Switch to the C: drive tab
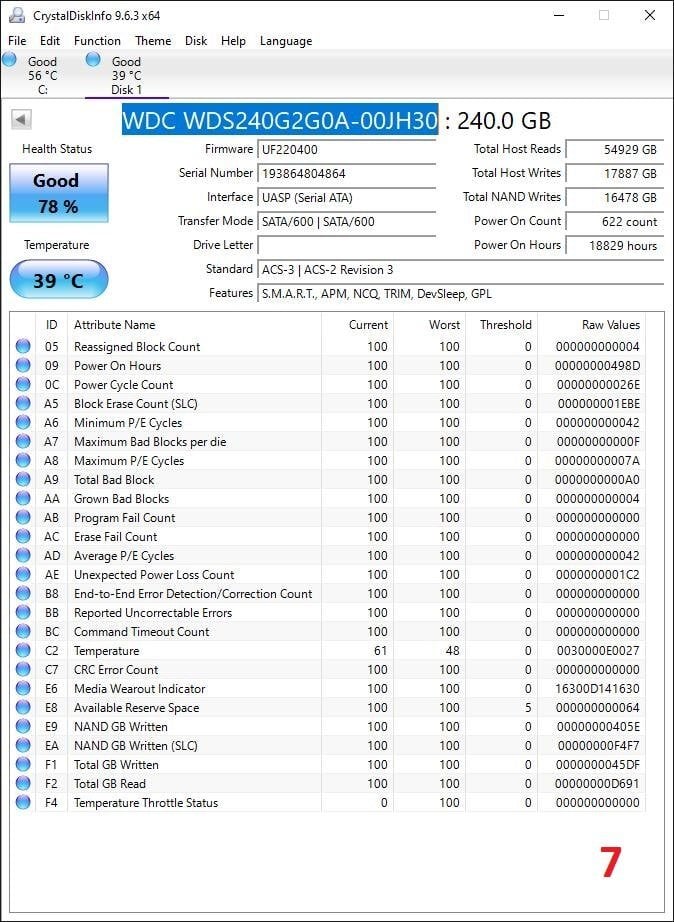This screenshot has width=674, height=922. tap(42, 75)
